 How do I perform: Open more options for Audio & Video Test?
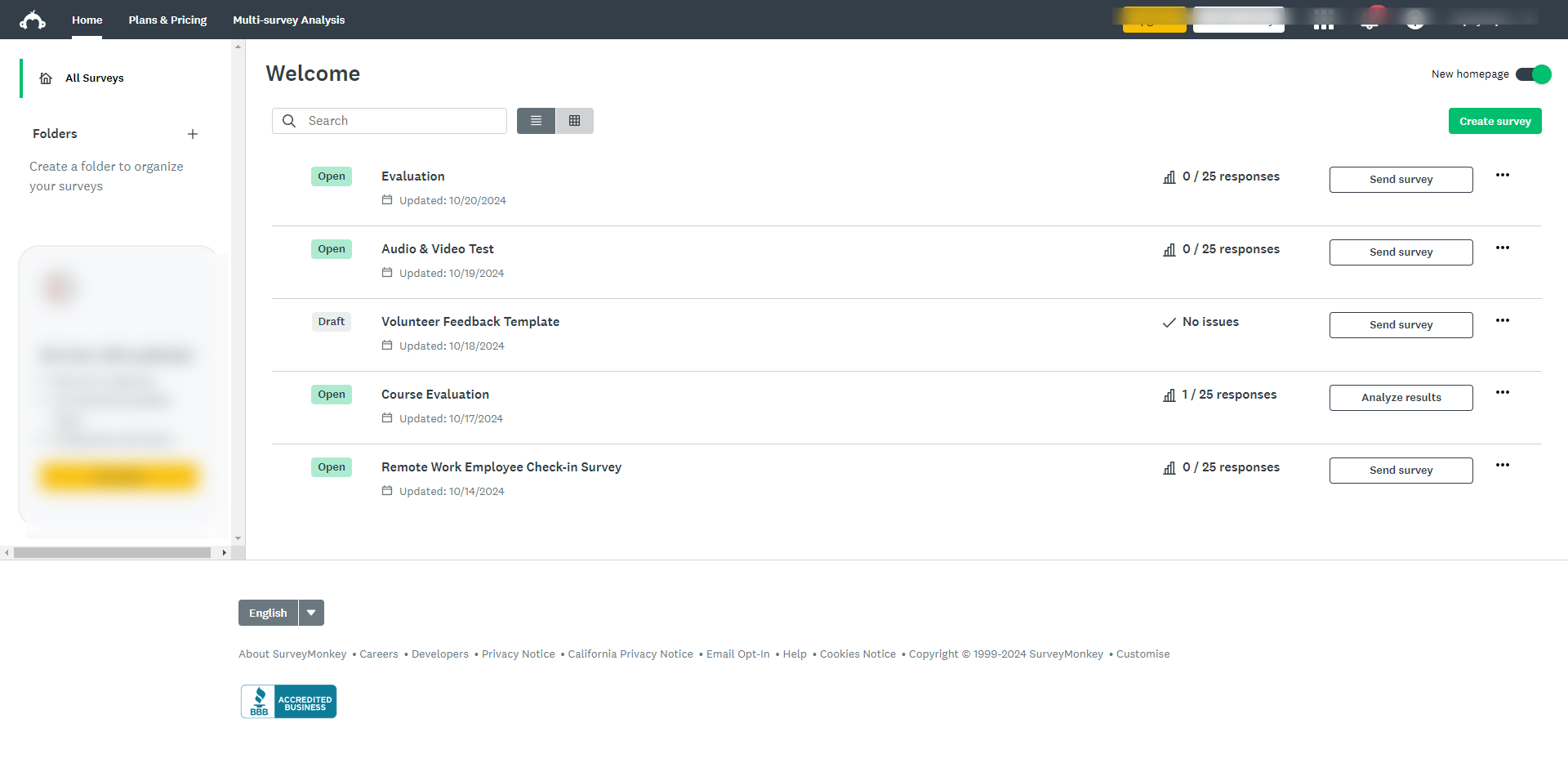point(1503,248)
